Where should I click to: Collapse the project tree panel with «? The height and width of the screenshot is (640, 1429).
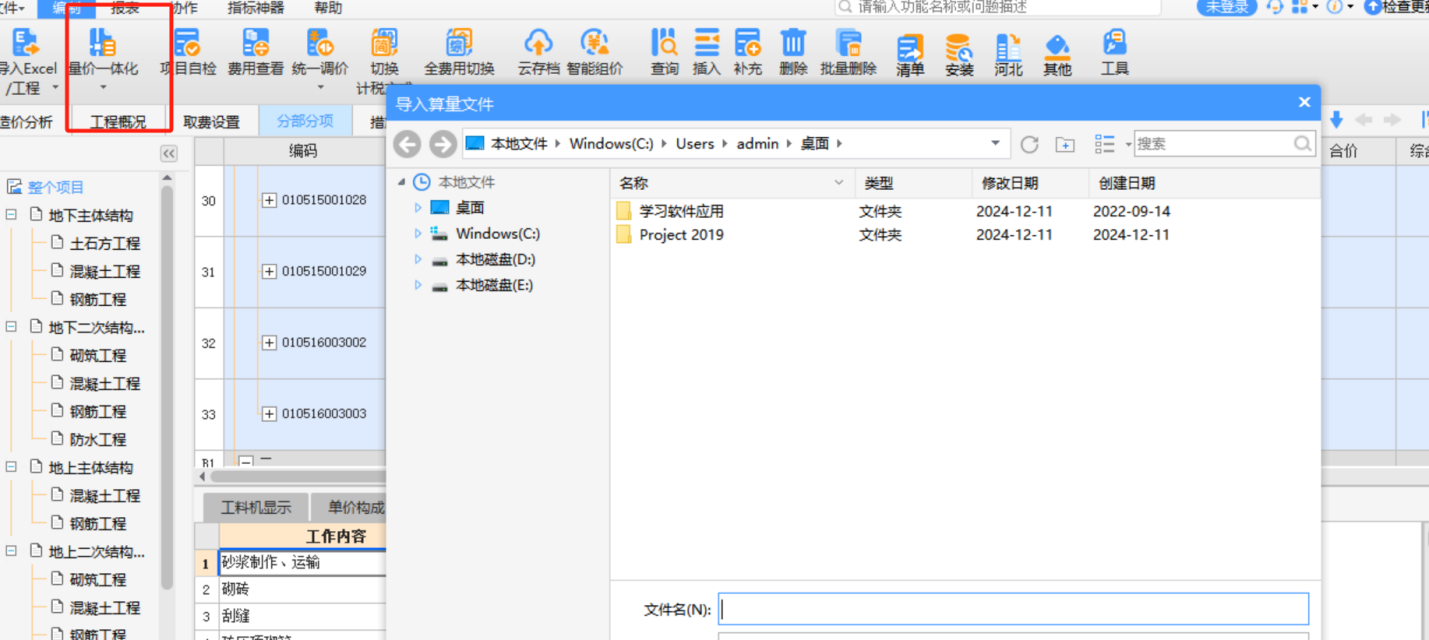[169, 153]
